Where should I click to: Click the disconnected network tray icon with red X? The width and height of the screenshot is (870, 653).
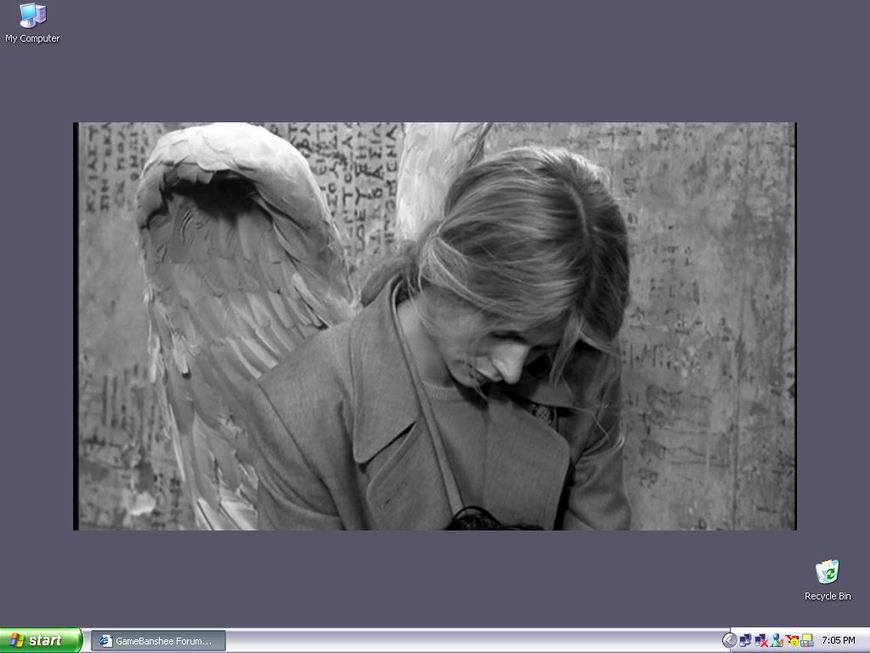click(761, 641)
